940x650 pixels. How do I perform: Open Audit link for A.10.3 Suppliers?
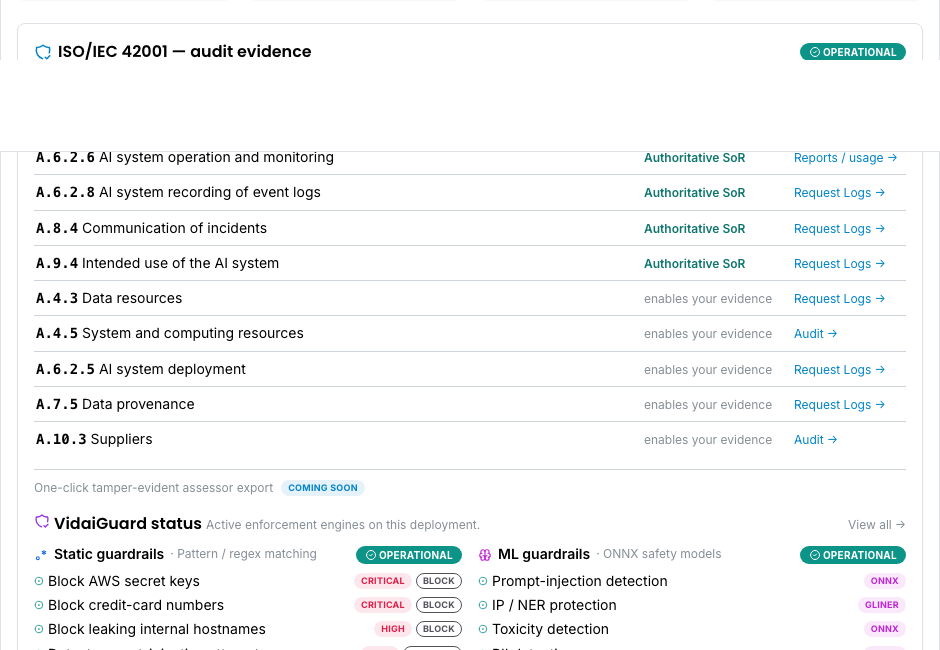815,440
